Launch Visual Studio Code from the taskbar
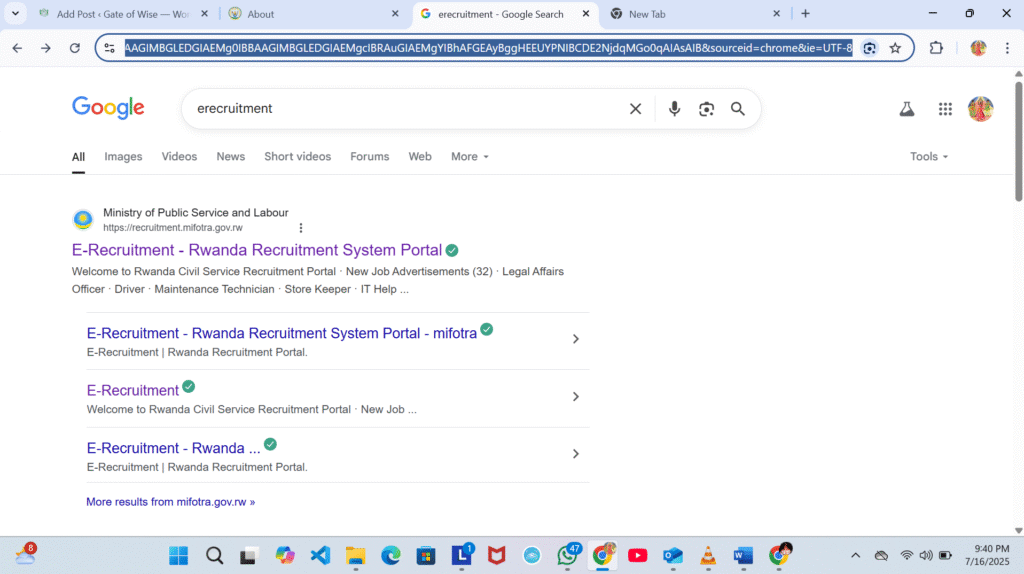Screen dimensions: 1024x574 tap(320, 556)
